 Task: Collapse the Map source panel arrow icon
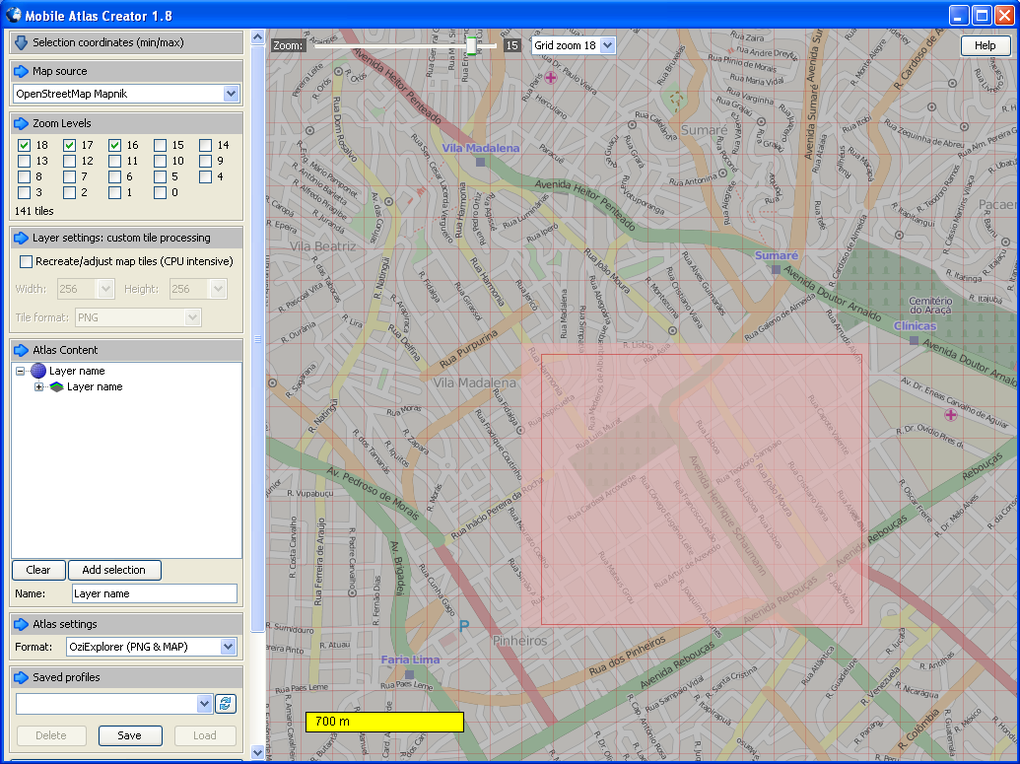coord(21,71)
